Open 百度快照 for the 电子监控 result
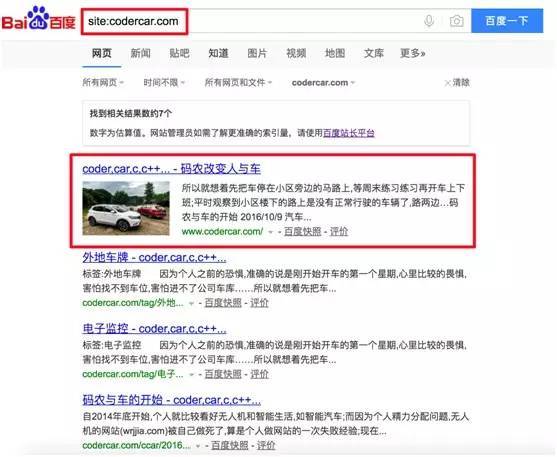This screenshot has height=457, width=557. tap(223, 374)
